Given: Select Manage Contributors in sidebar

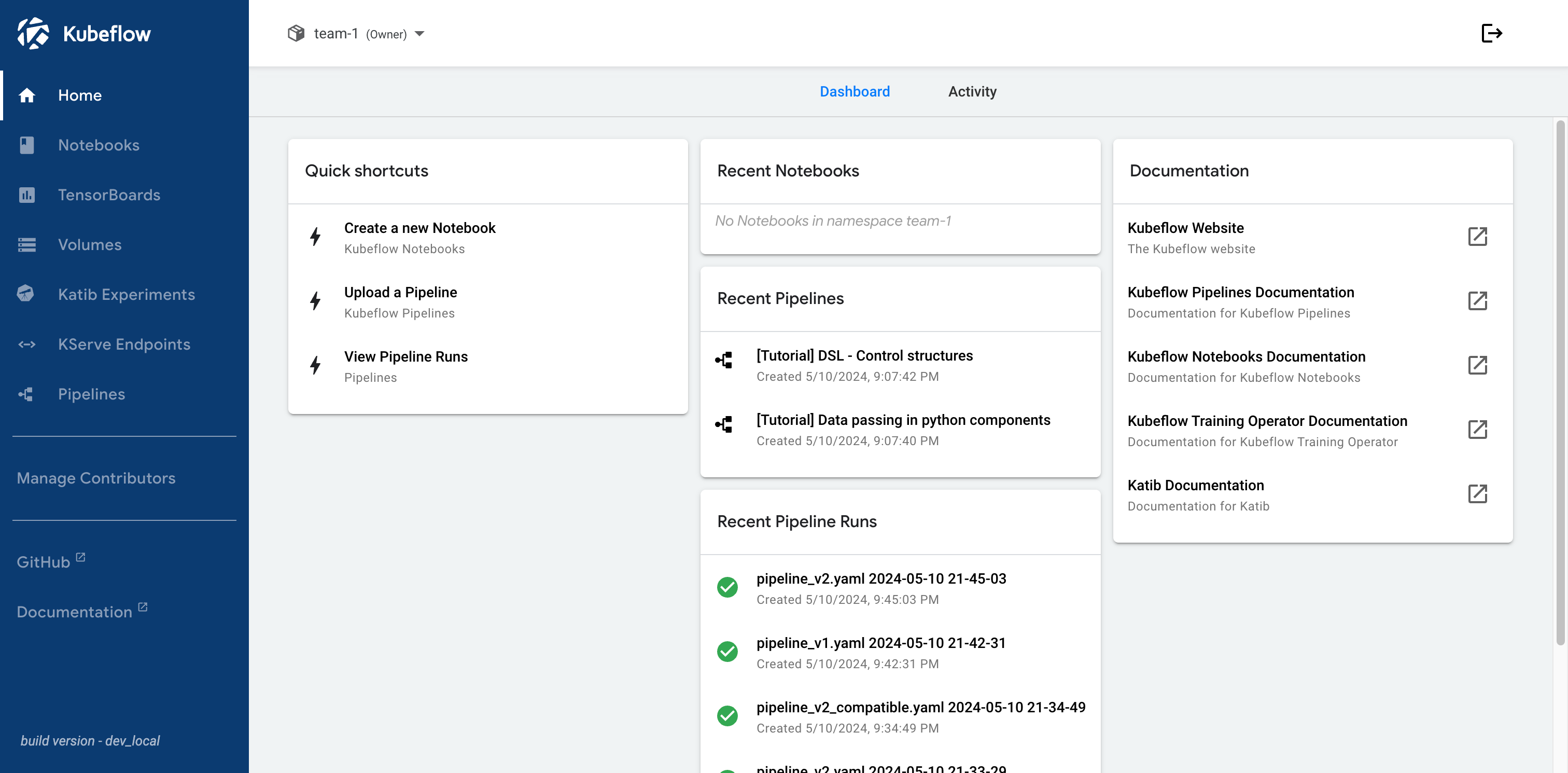Looking at the screenshot, I should pos(97,478).
